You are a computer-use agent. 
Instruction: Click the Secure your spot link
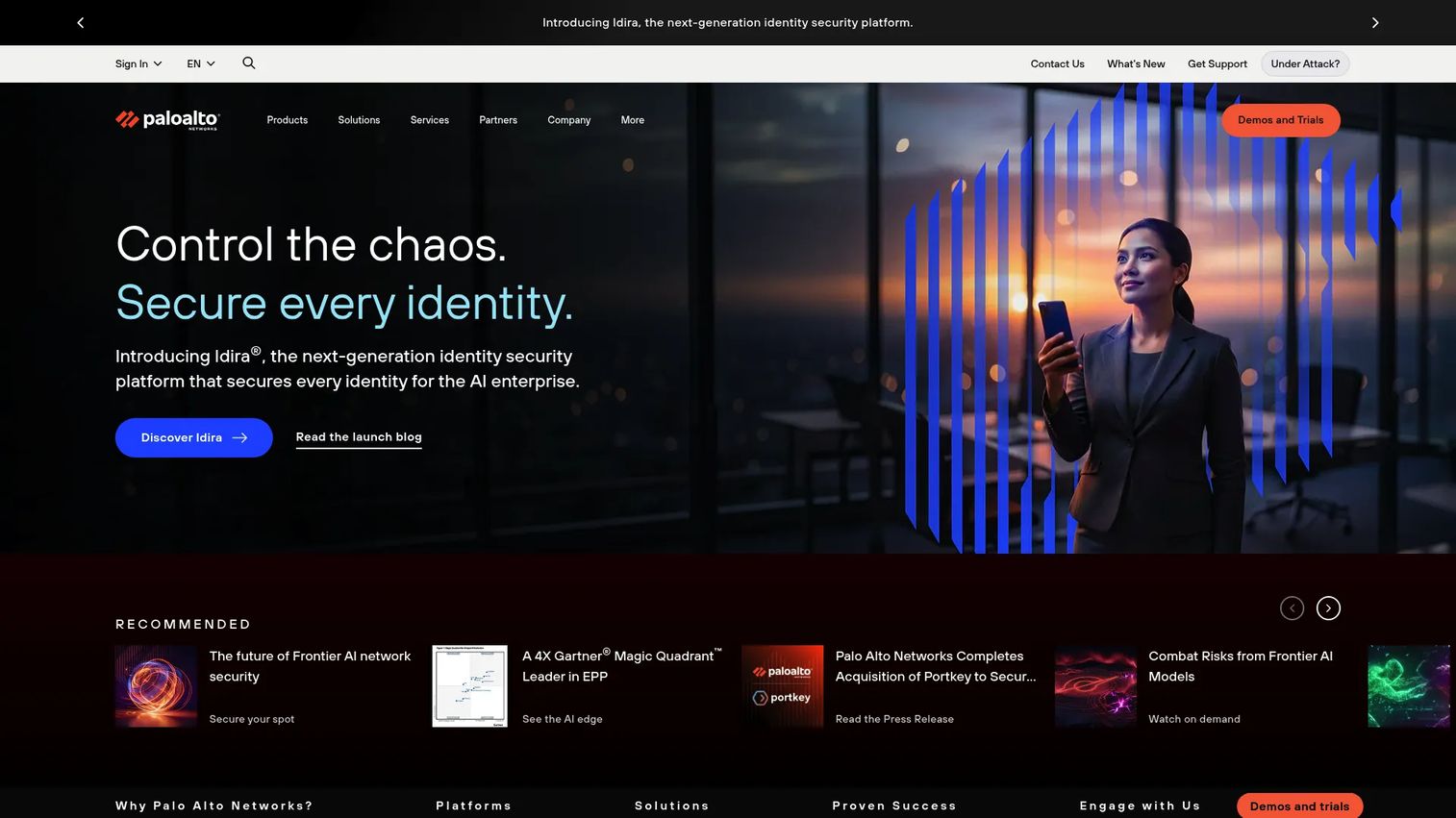252,719
